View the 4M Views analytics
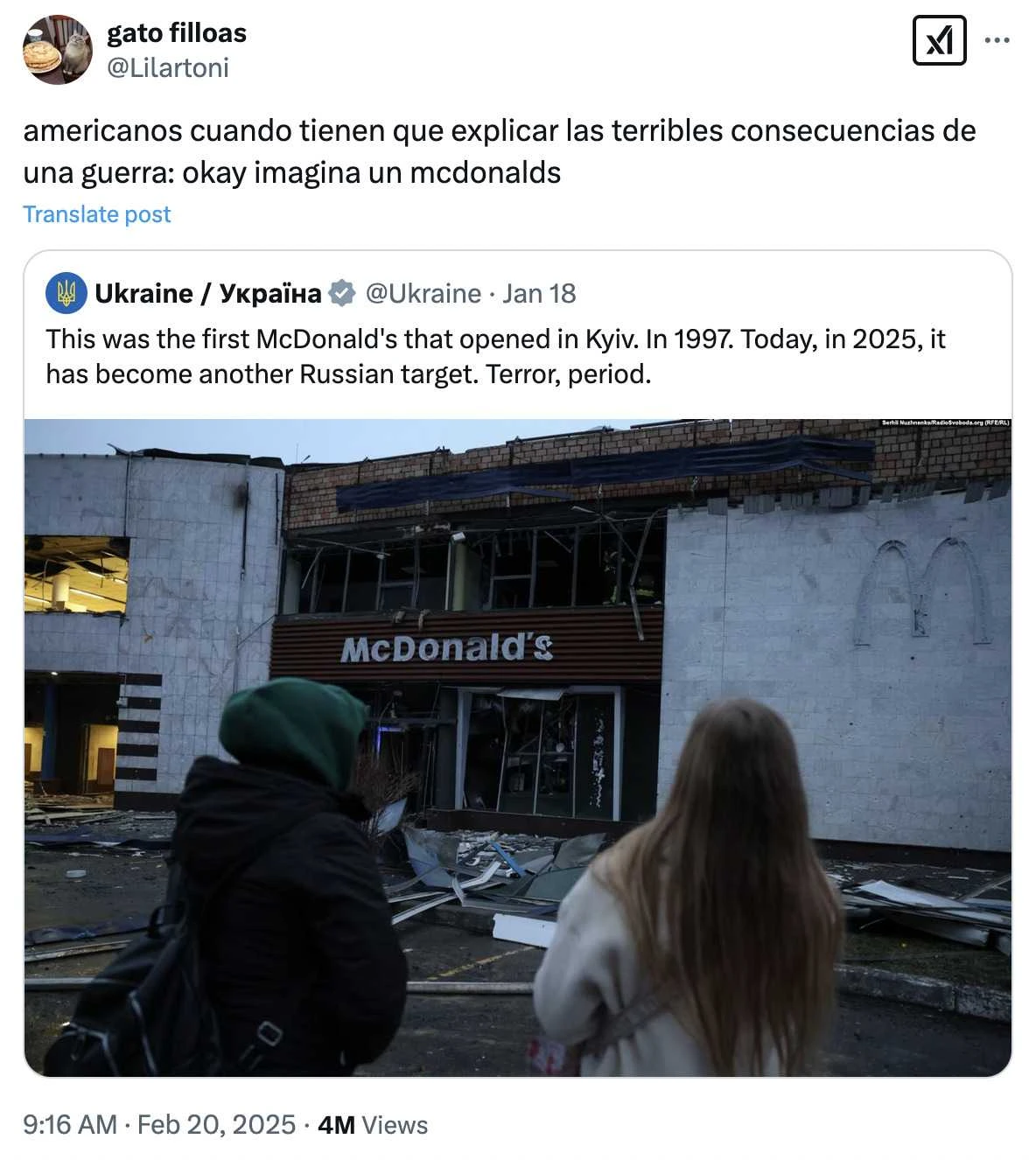 [x=373, y=1124]
